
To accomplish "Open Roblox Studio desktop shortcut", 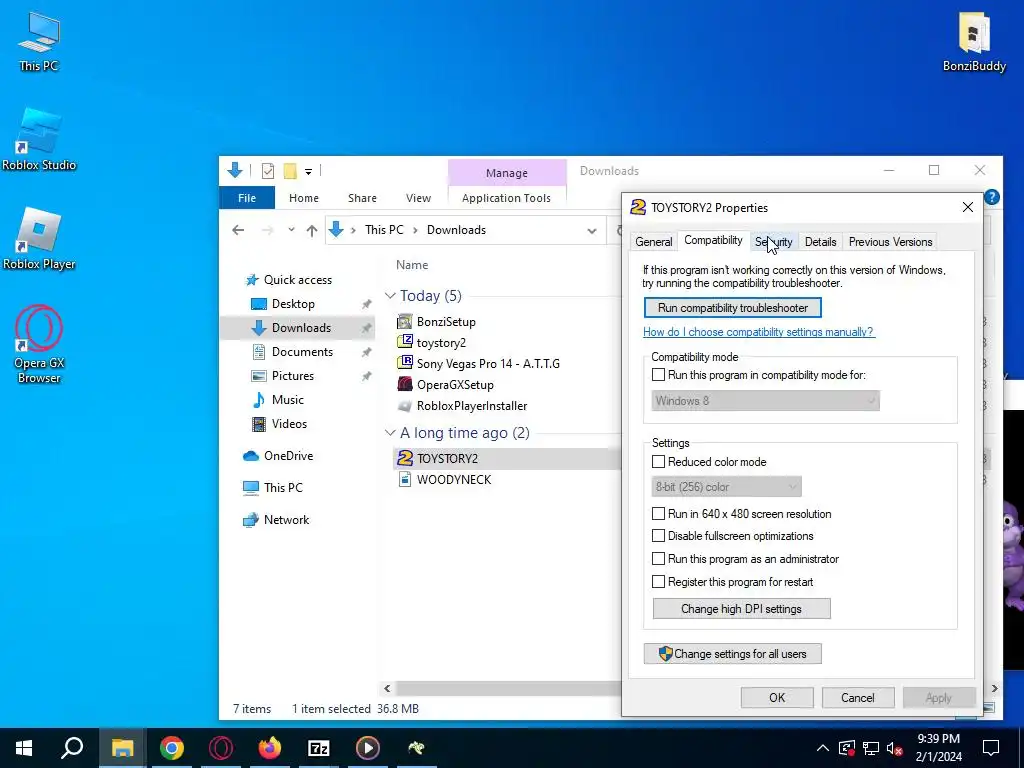I will coord(39,140).
